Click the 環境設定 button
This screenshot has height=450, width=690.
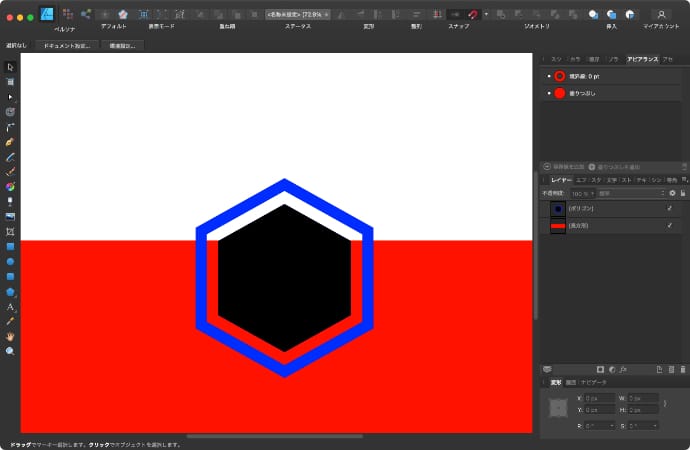tap(123, 46)
